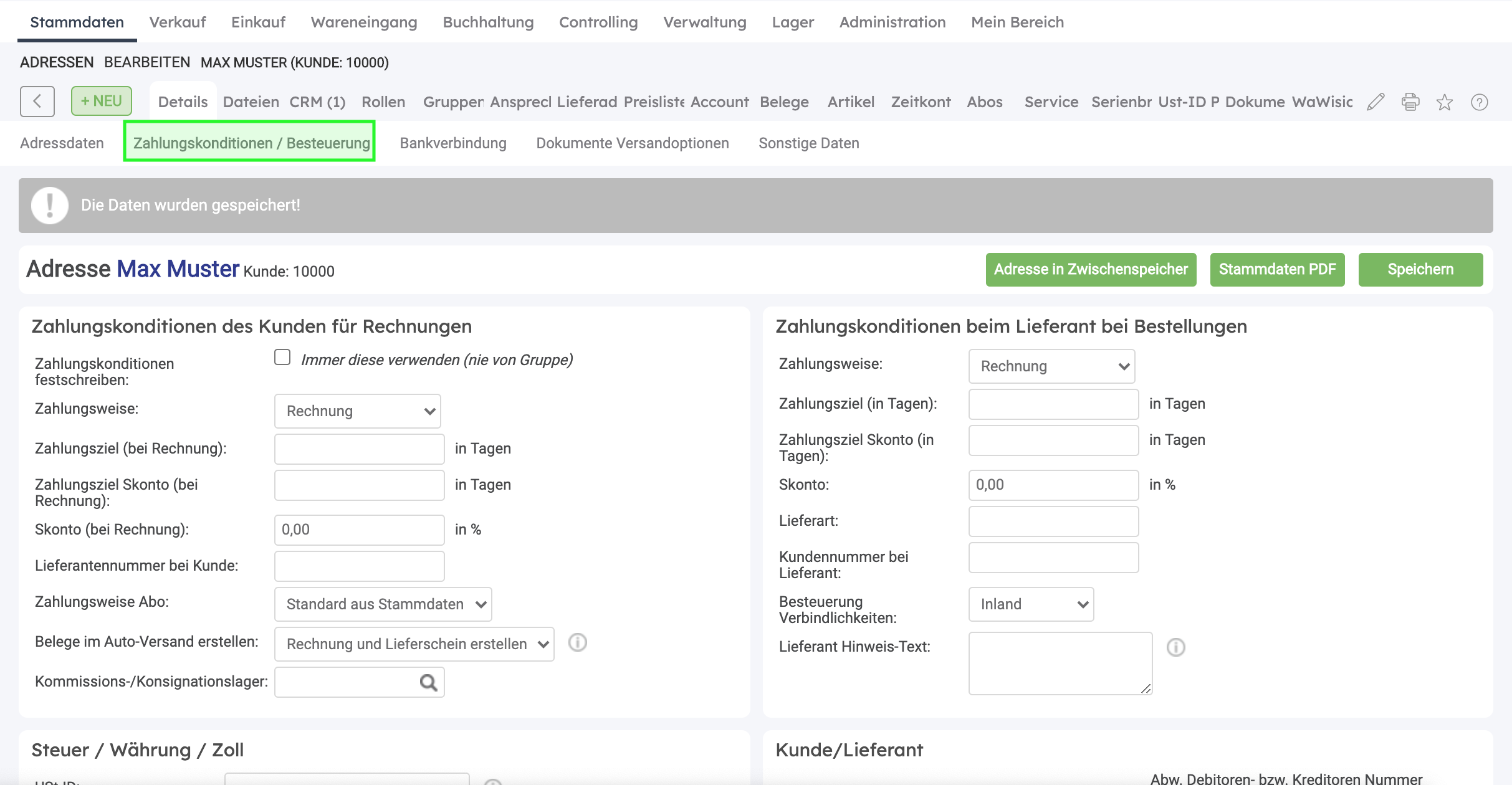Image resolution: width=1512 pixels, height=785 pixels.
Task: Click the star favorite icon
Action: [1445, 102]
